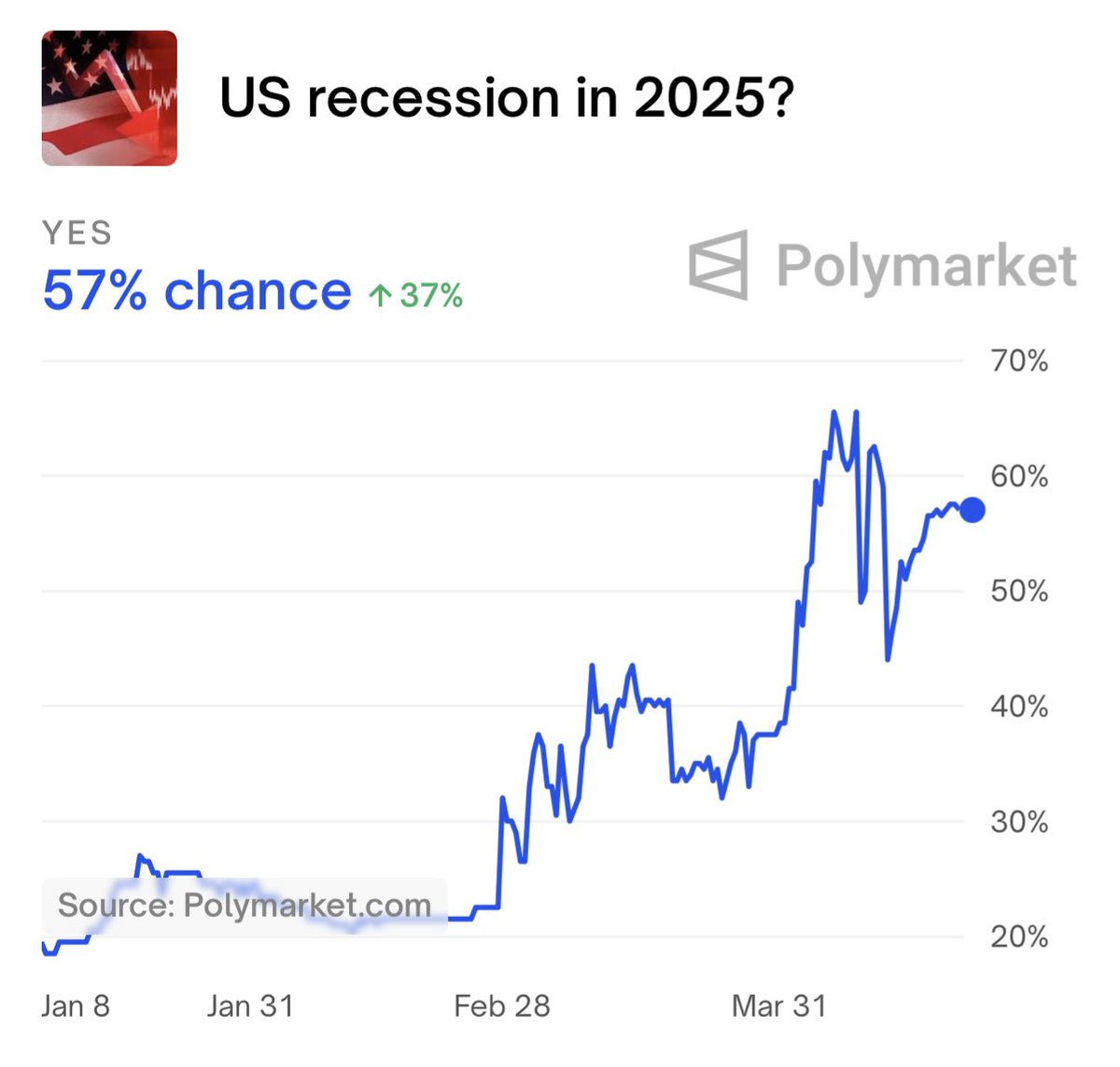Select the Feb 28 date label

pos(502,1005)
